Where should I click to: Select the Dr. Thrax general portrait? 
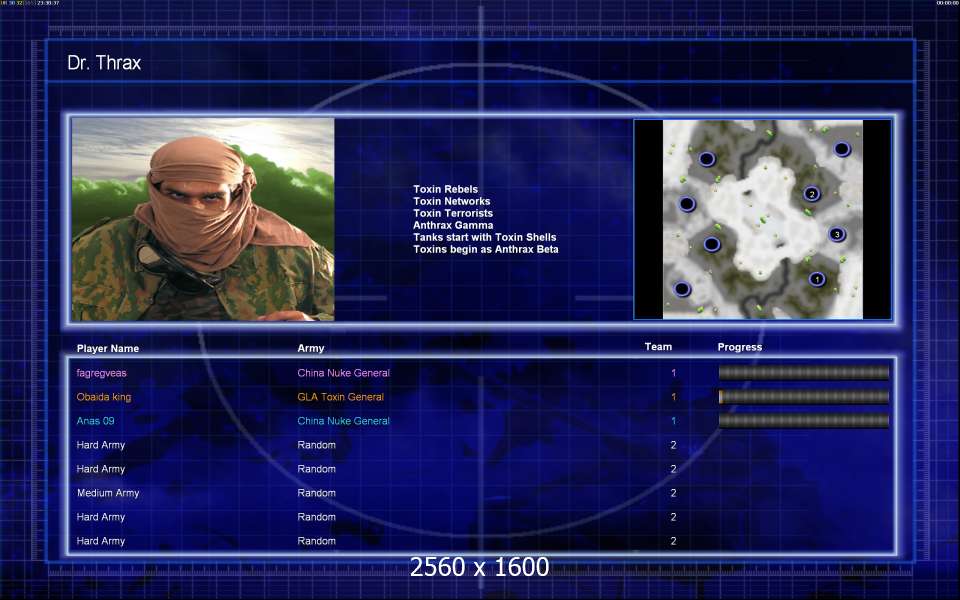[x=203, y=219]
